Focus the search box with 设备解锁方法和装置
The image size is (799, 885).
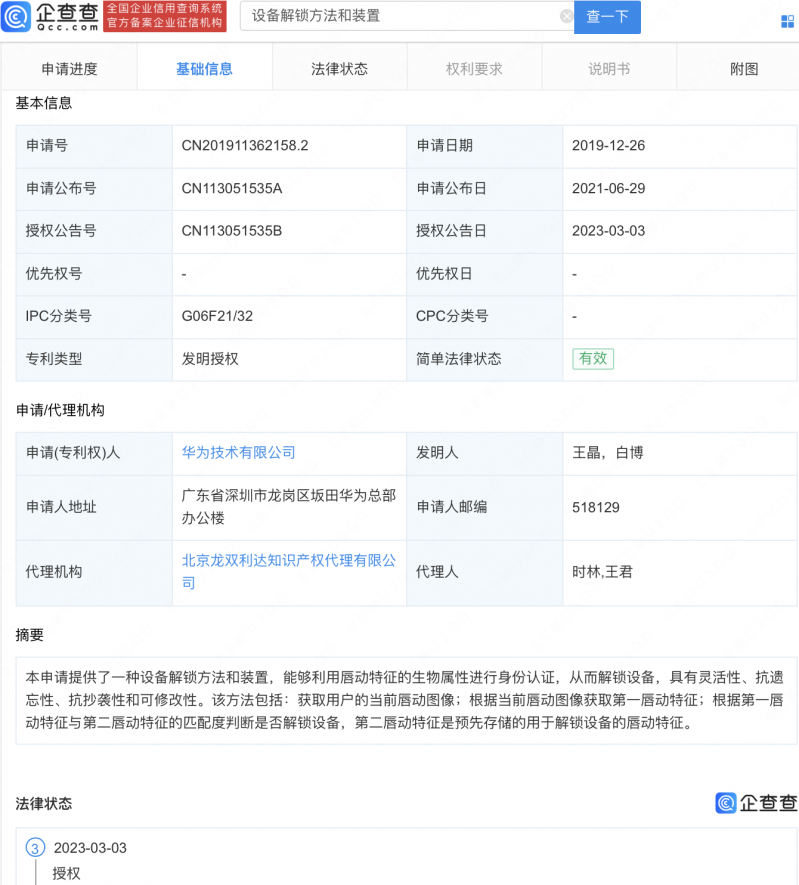point(406,16)
